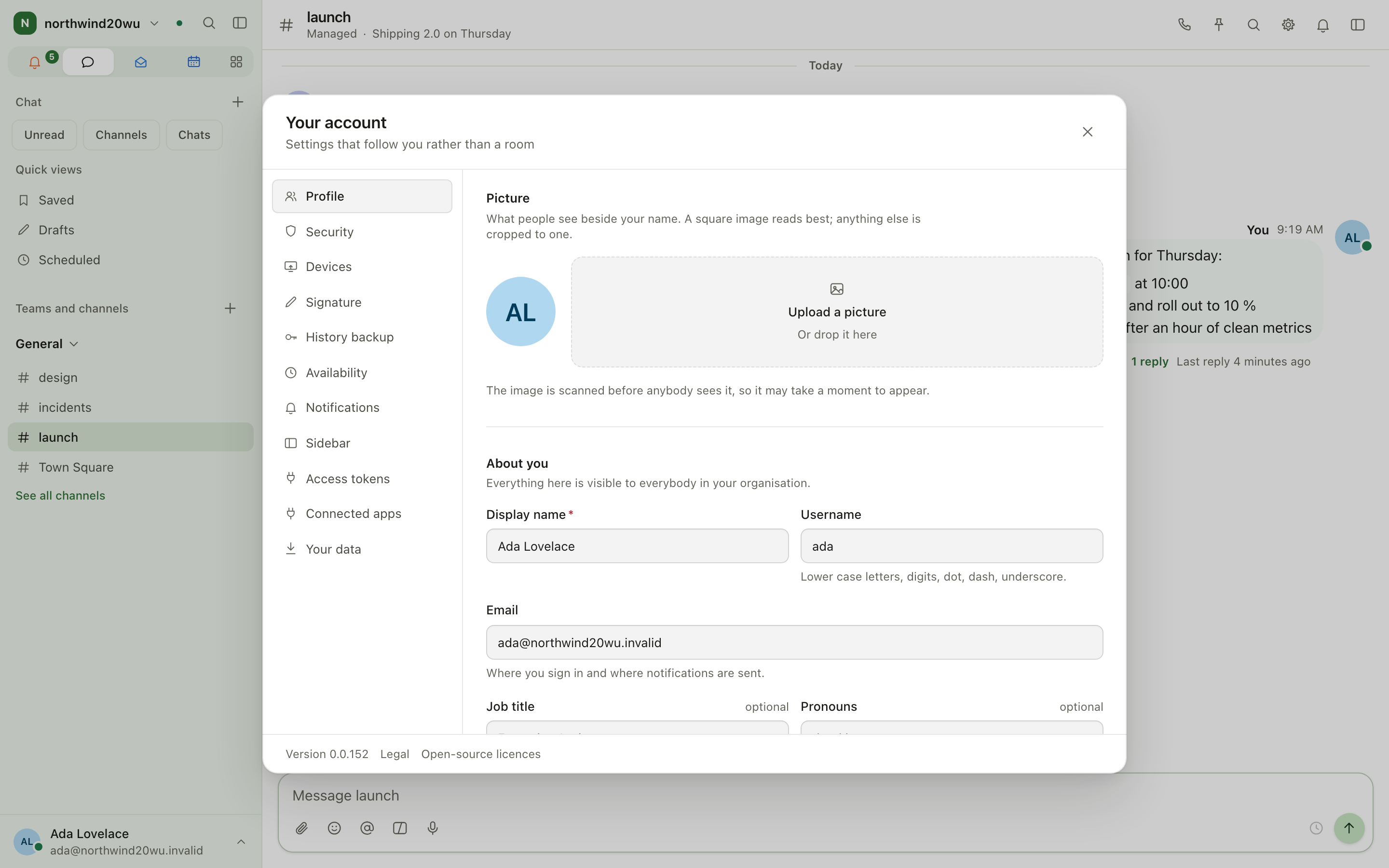Add a new chat with the plus icon
Image resolution: width=1389 pixels, height=868 pixels.
point(238,102)
